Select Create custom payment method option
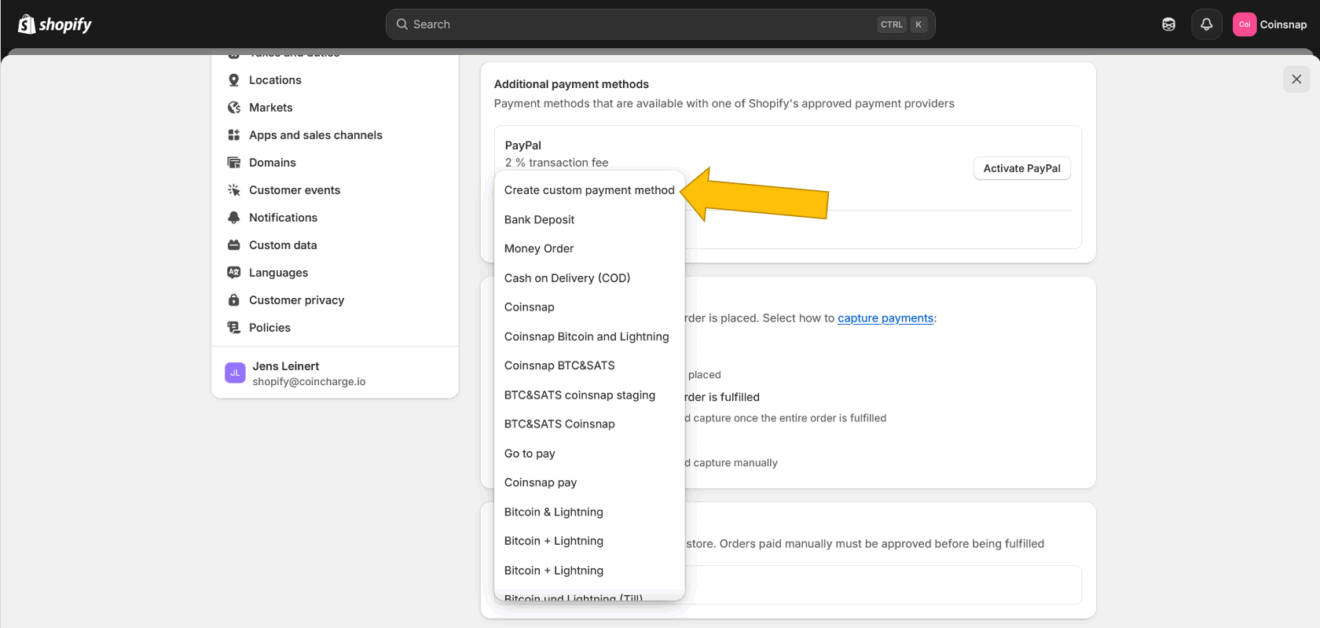 coord(589,190)
